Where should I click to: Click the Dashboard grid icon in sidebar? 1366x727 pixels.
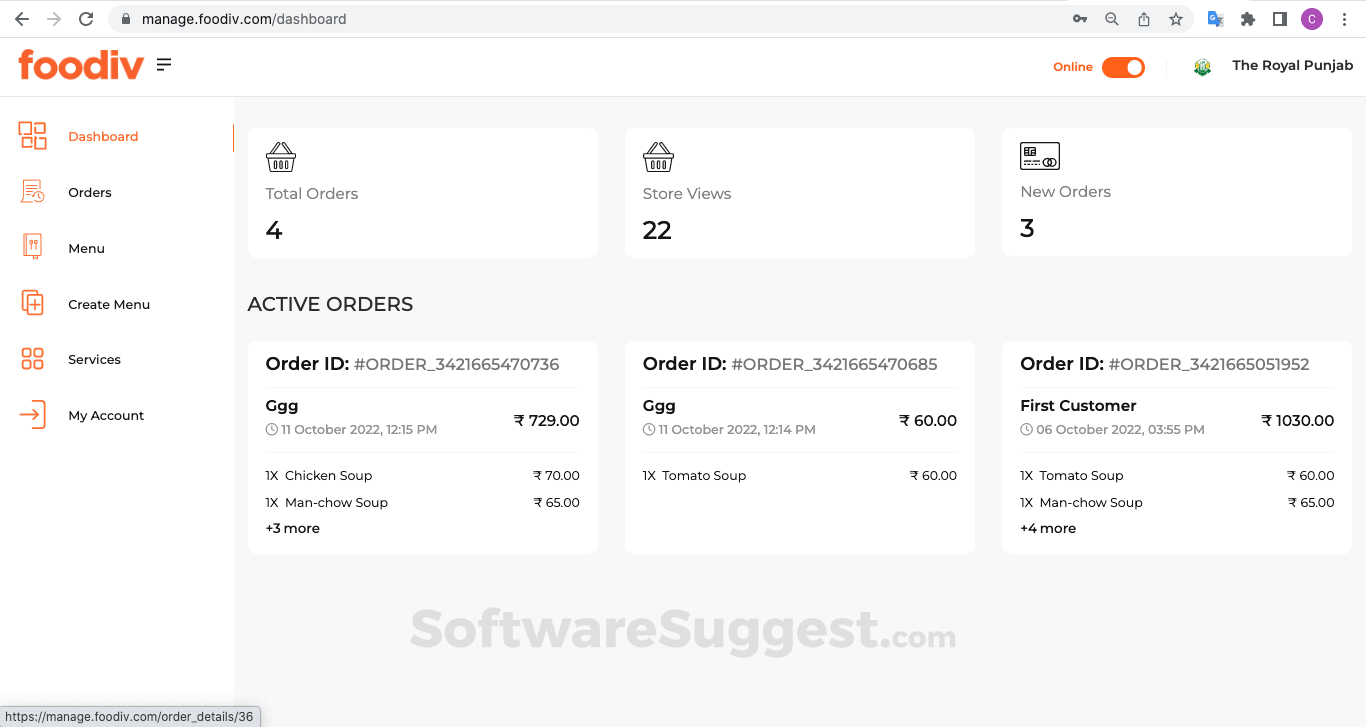(33, 136)
